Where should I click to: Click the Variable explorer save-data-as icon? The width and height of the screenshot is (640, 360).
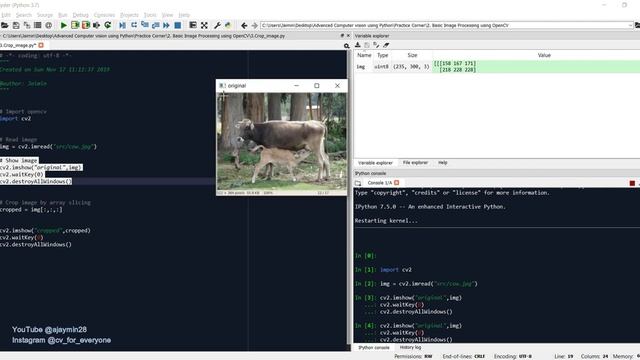(x=376, y=45)
